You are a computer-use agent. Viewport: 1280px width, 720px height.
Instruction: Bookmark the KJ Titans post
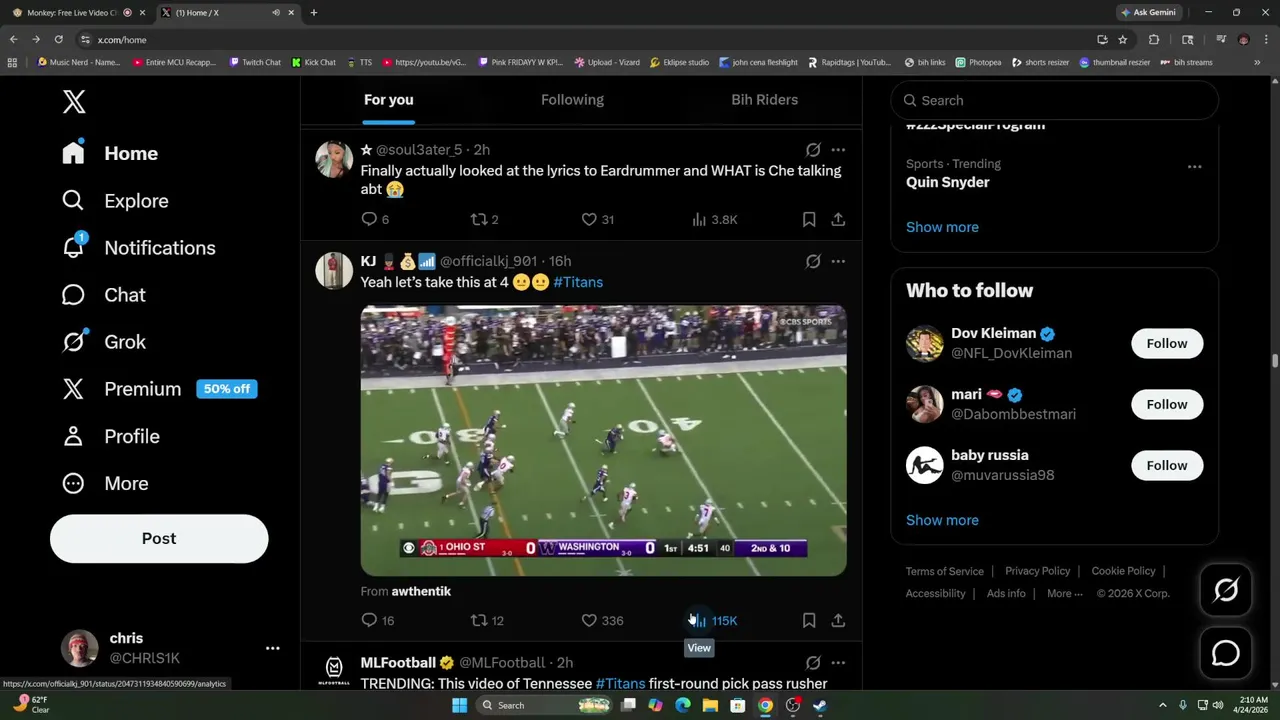pos(809,621)
